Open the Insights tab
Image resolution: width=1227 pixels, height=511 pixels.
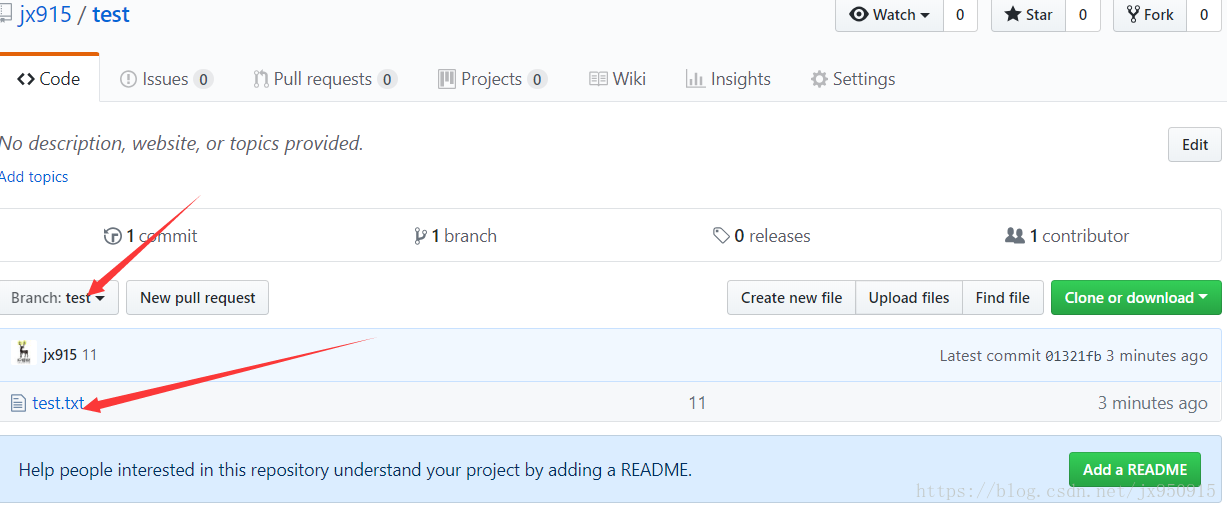(728, 79)
